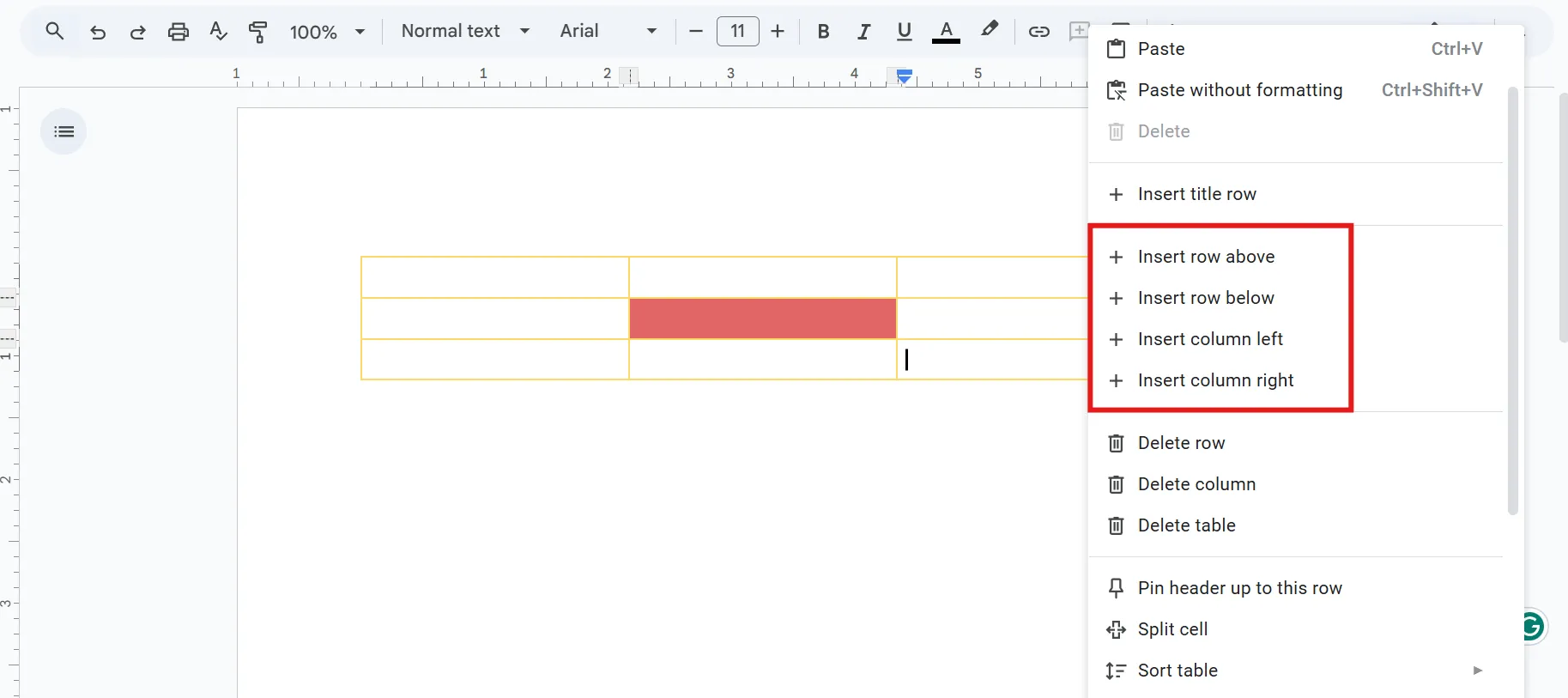Viewport: 1568px width, 698px height.
Task: Click the Ctrl+V shortcut text
Action: 1456,49
